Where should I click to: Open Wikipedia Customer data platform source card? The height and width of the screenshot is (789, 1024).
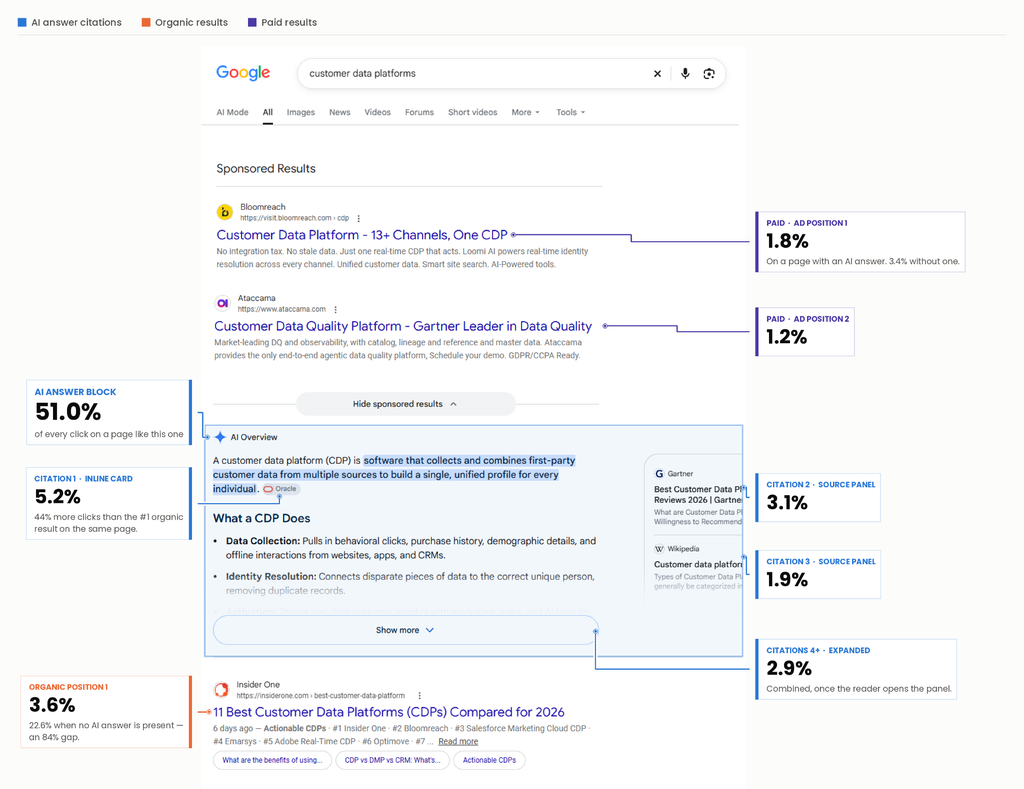coord(698,564)
